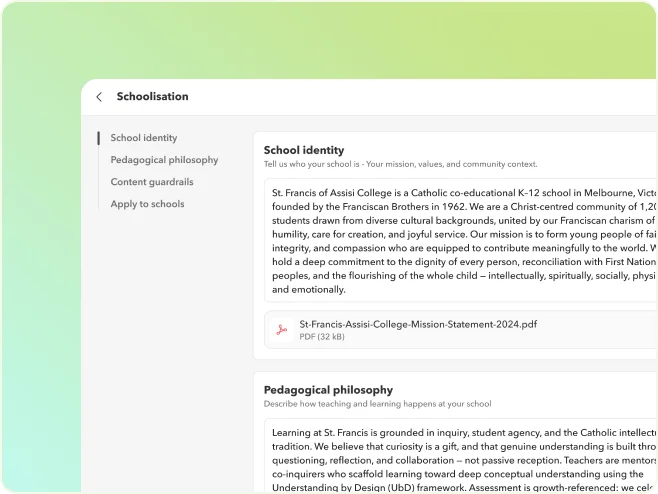The image size is (658, 494).
Task: Click the 'and emotionally.' last line of mission text
Action: tap(309, 289)
